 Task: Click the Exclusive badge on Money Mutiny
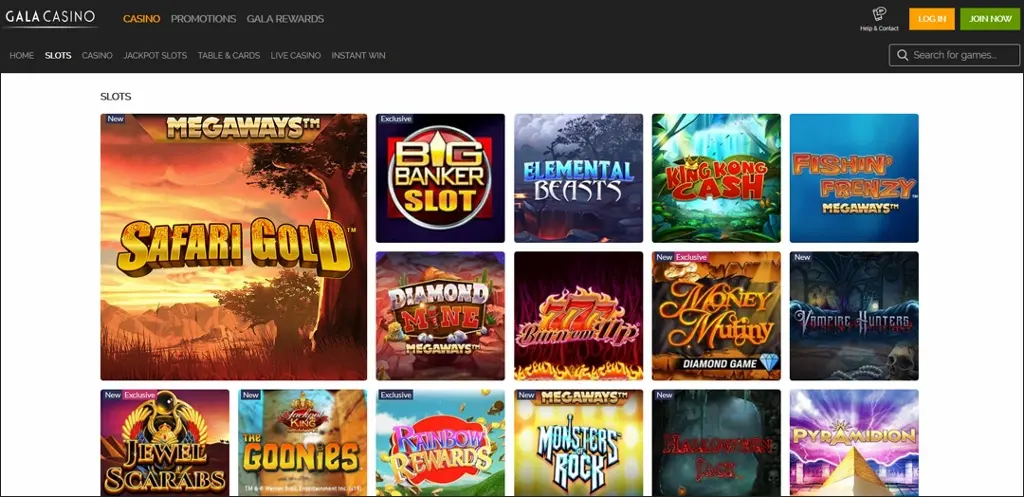click(x=691, y=257)
